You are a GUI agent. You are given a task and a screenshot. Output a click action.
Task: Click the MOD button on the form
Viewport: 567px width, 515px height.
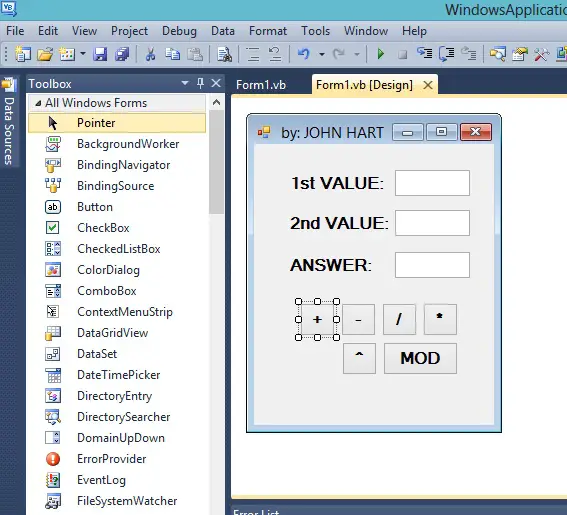pyautogui.click(x=420, y=358)
